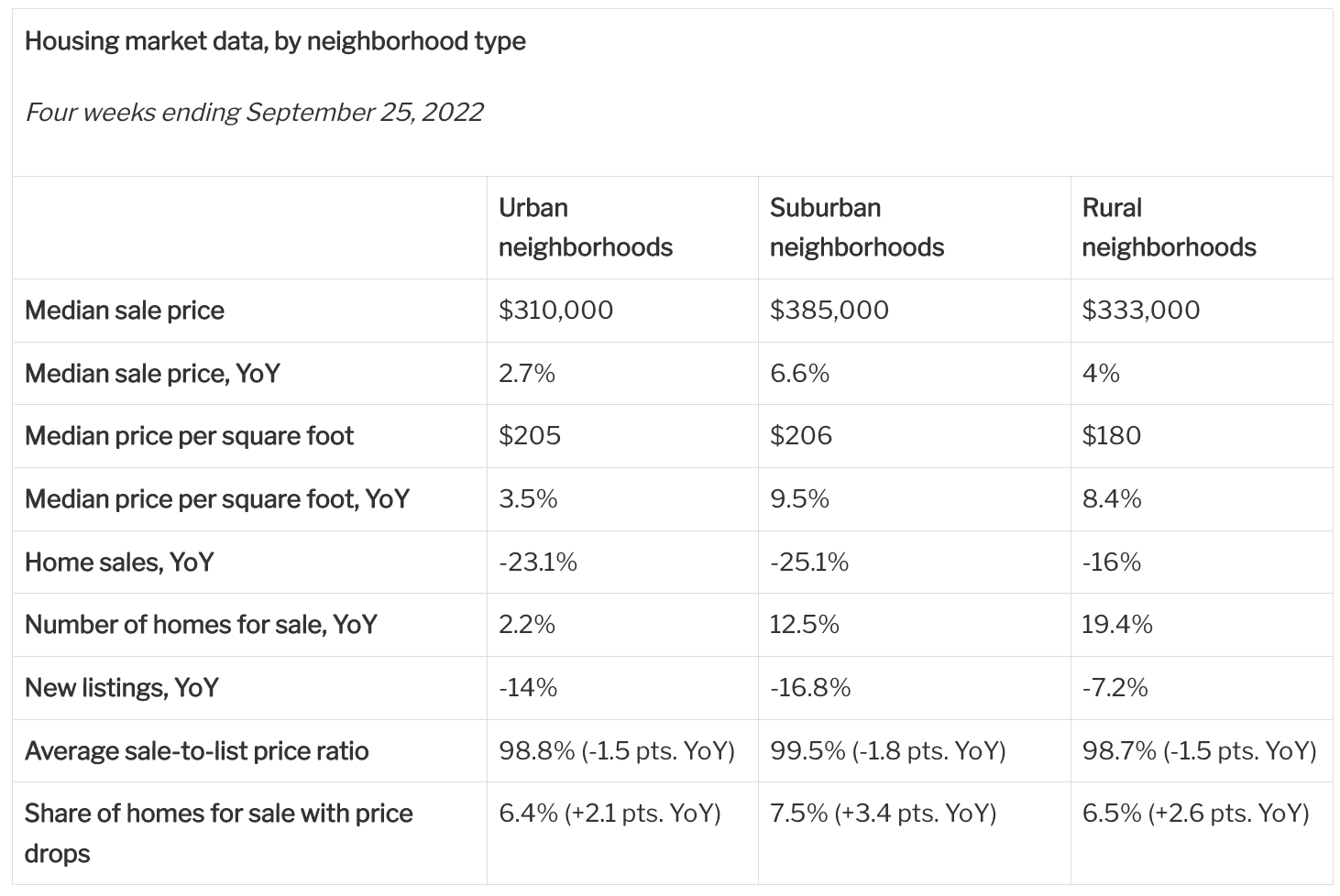The image size is (1340, 896).
Task: Click the $385,000 suburban median price cell
Action: point(829,311)
